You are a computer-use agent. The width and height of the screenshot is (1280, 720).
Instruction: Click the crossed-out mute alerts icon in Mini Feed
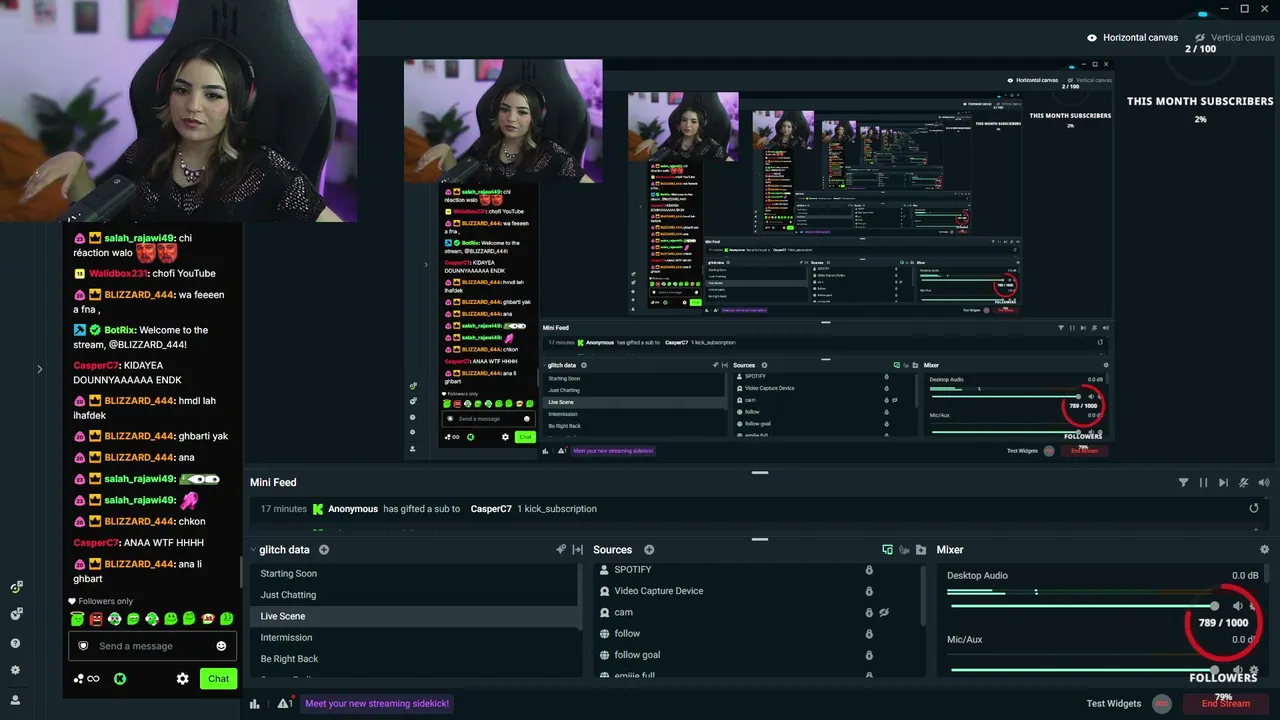pyautogui.click(x=1243, y=483)
